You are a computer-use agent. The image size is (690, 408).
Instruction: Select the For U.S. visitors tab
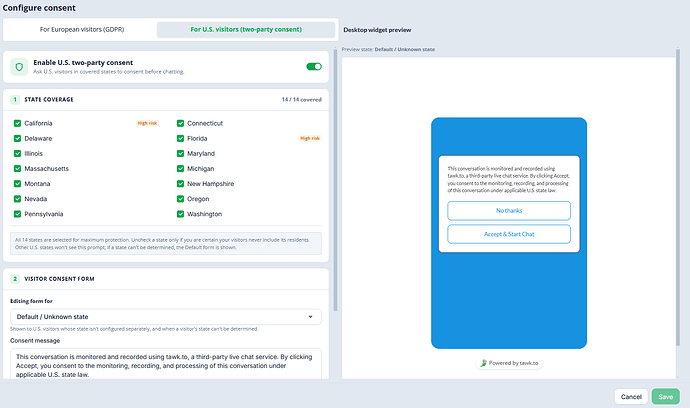(x=246, y=29)
